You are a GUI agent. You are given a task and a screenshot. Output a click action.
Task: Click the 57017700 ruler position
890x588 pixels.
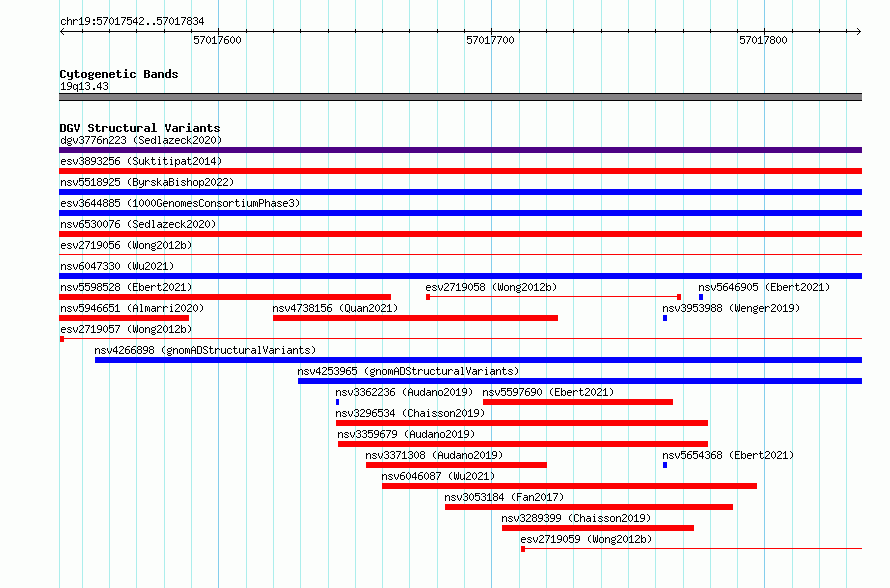pyautogui.click(x=490, y=40)
